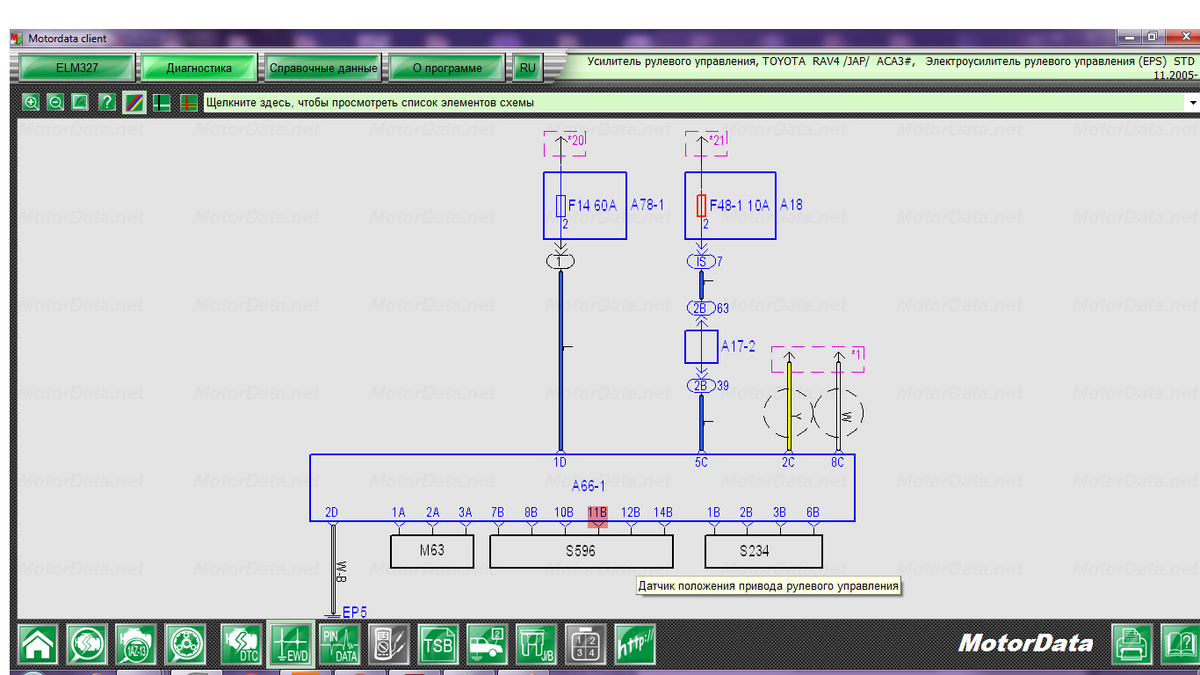Image resolution: width=1200 pixels, height=675 pixels.
Task: Click the S596 sensor box
Action: [581, 551]
